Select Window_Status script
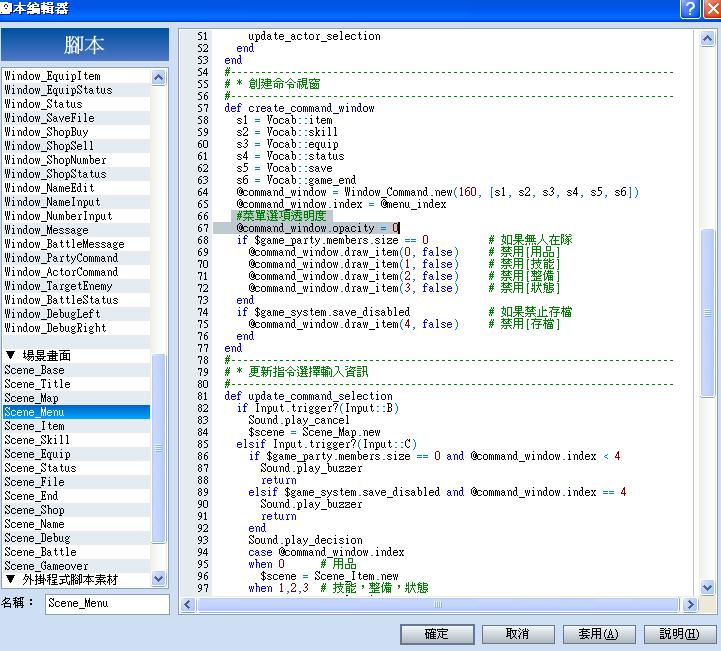Viewport: 721px width, 651px height. [76, 104]
